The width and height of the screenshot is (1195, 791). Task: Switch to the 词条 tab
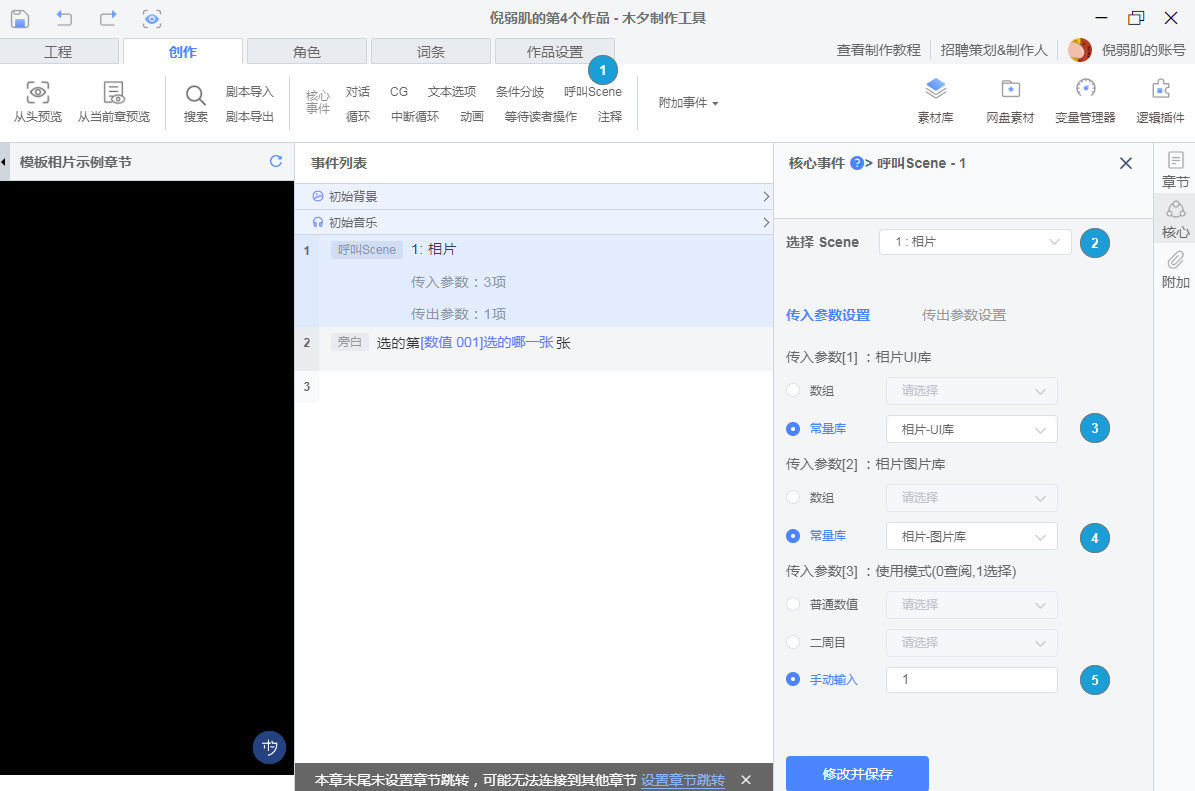431,52
